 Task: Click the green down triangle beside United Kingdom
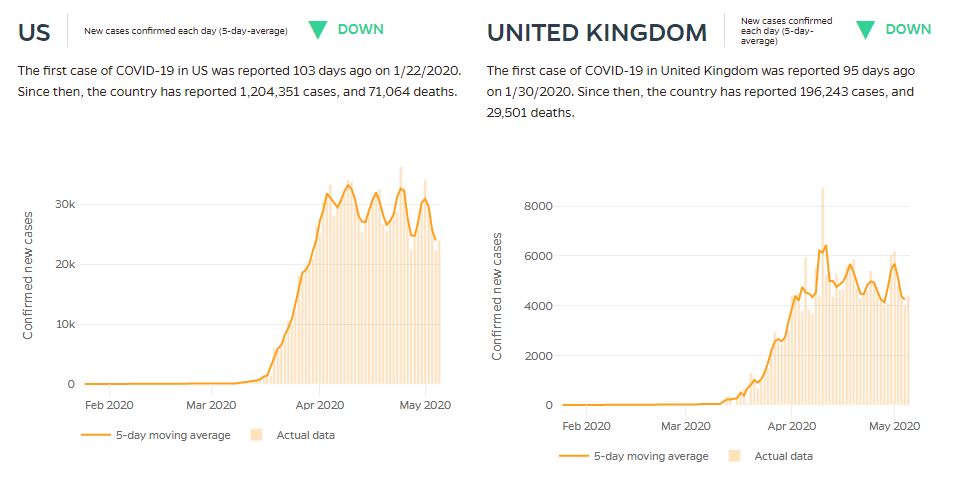[x=866, y=30]
